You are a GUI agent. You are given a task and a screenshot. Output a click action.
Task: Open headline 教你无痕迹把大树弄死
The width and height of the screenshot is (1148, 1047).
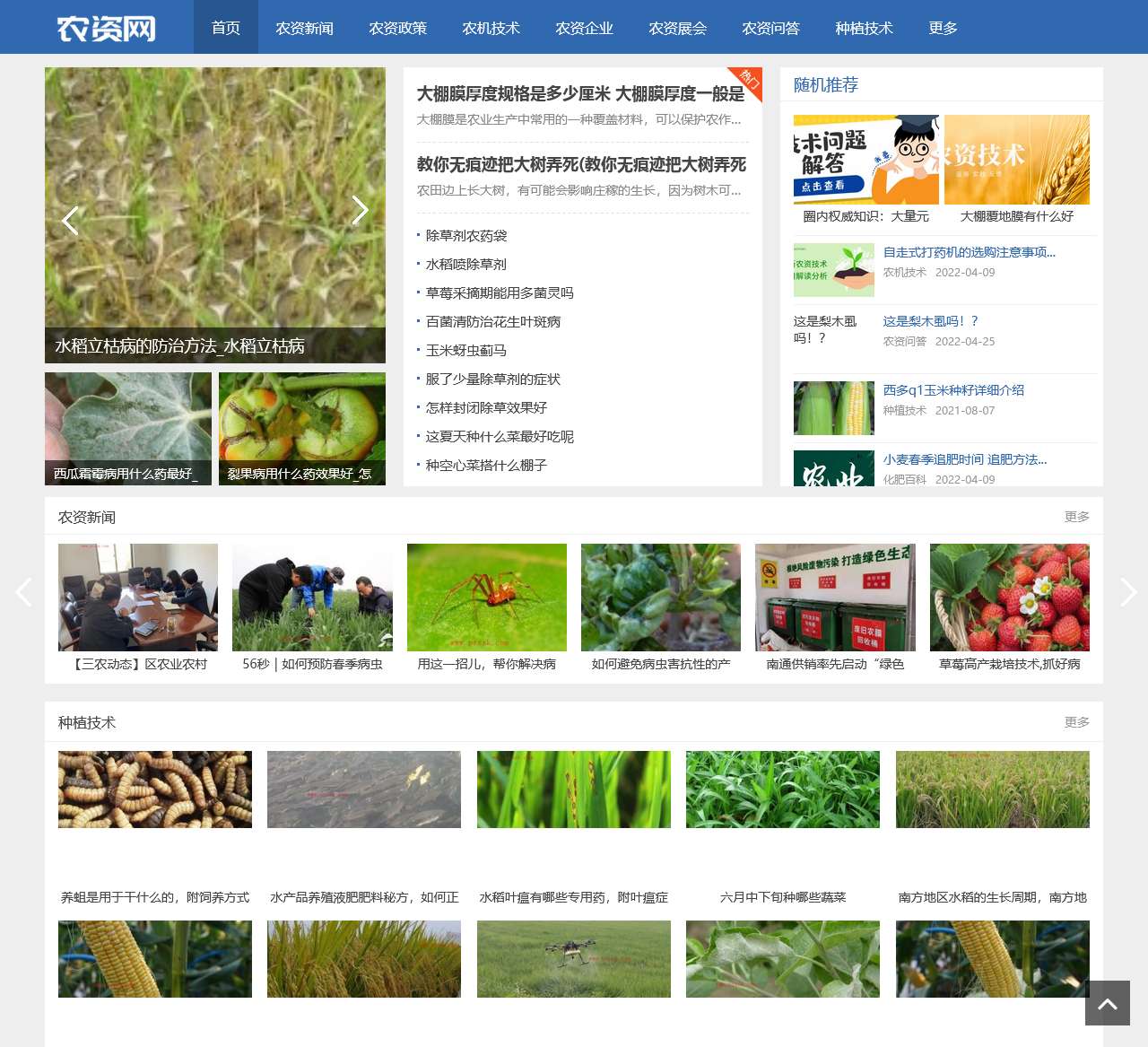[x=581, y=164]
